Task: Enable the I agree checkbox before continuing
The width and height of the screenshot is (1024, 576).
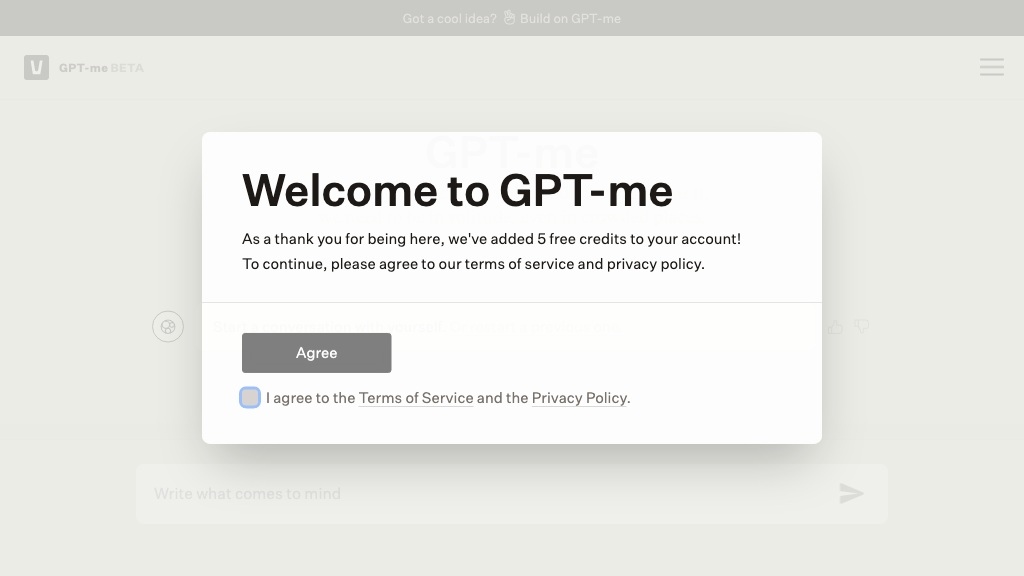Action: [250, 397]
